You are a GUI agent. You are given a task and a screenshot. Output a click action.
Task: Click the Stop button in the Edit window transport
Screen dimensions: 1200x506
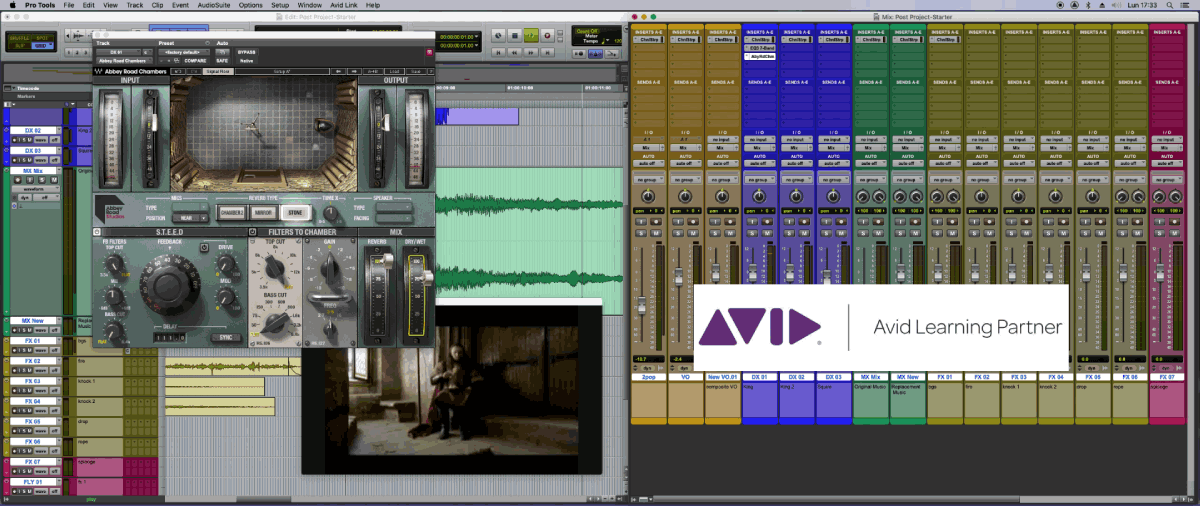tap(514, 36)
